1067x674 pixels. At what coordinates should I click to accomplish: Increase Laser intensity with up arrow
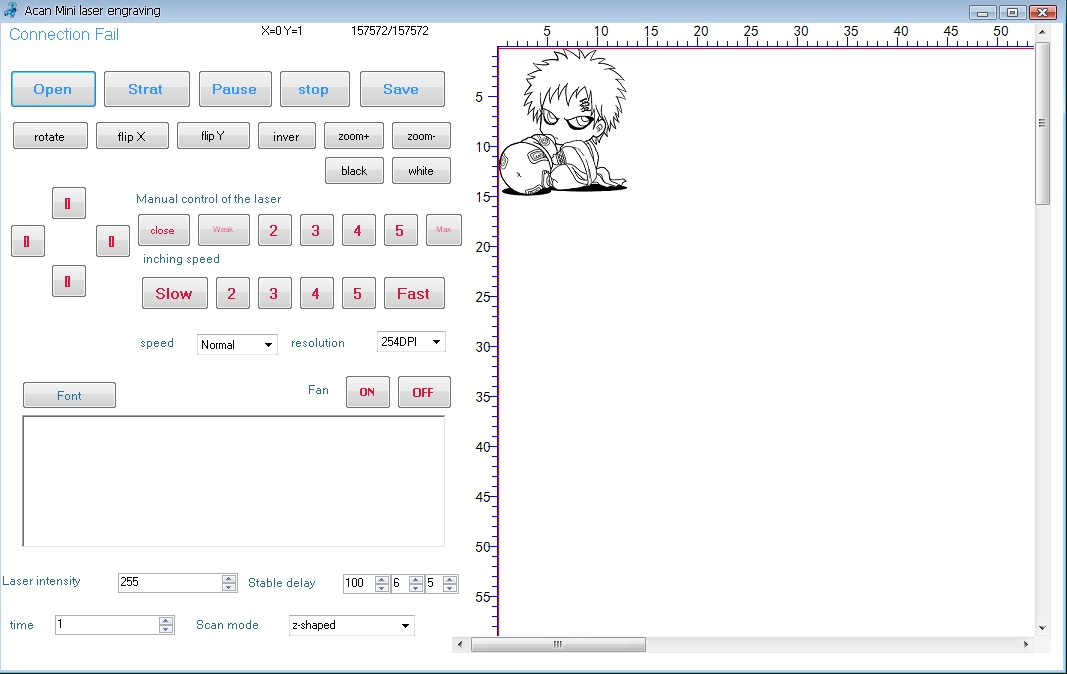click(x=229, y=579)
